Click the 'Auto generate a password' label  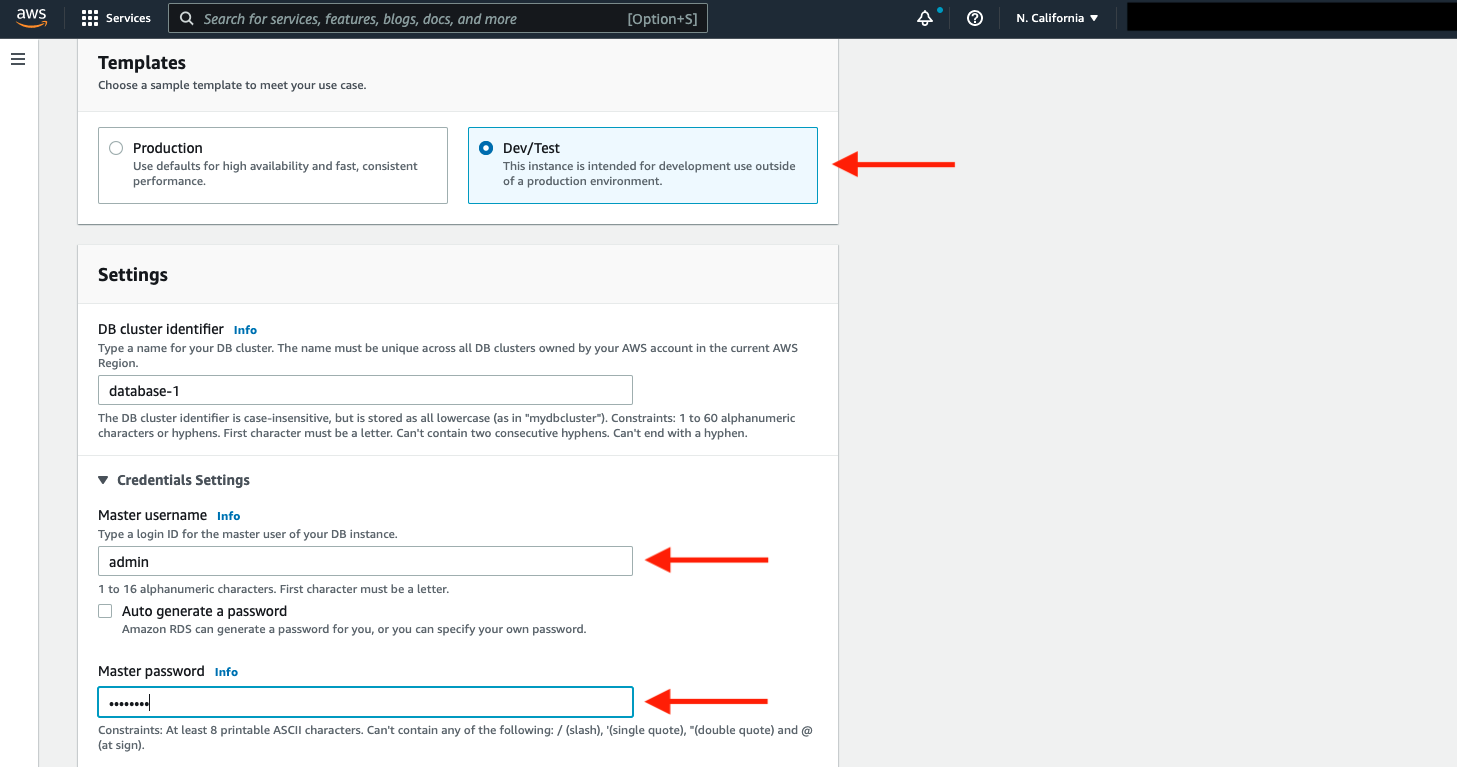204,611
